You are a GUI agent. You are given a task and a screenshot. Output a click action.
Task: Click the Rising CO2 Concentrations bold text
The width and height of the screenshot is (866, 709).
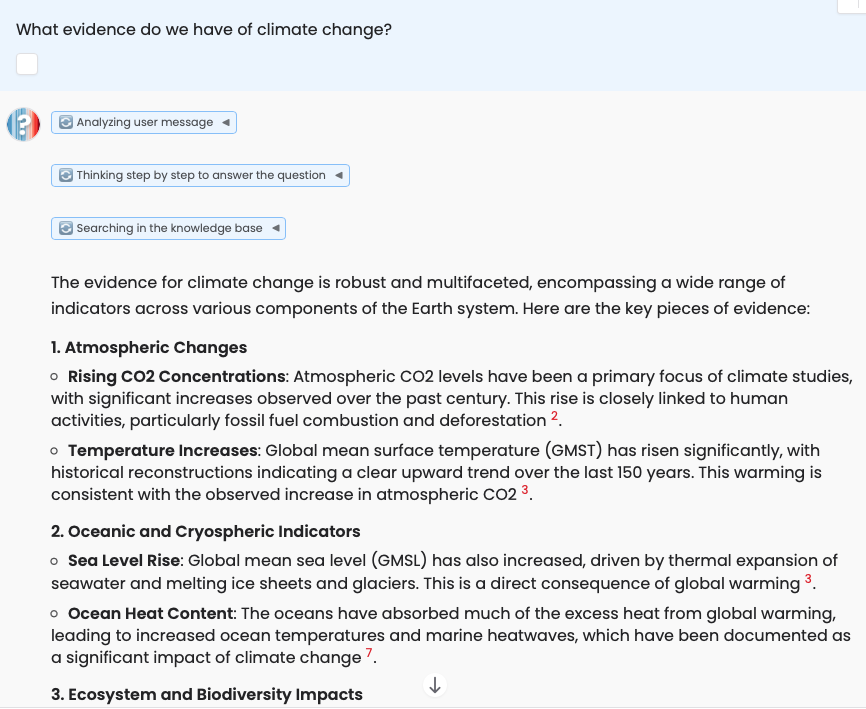click(176, 377)
